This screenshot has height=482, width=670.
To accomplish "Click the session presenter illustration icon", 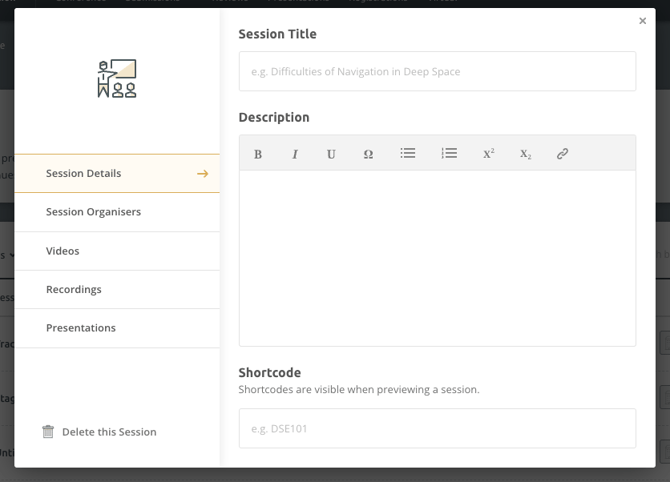I will click(117, 79).
